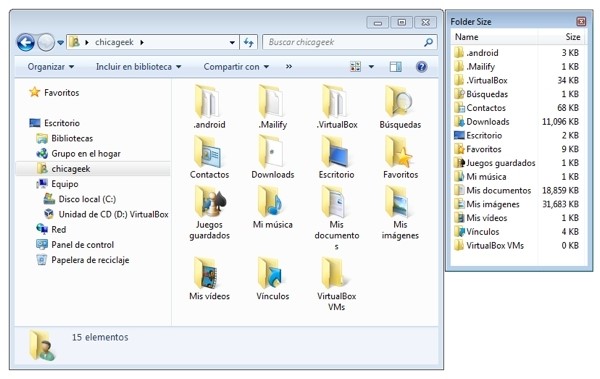The height and width of the screenshot is (379, 600).
Task: Open the Contactos folder icon
Action: [207, 152]
